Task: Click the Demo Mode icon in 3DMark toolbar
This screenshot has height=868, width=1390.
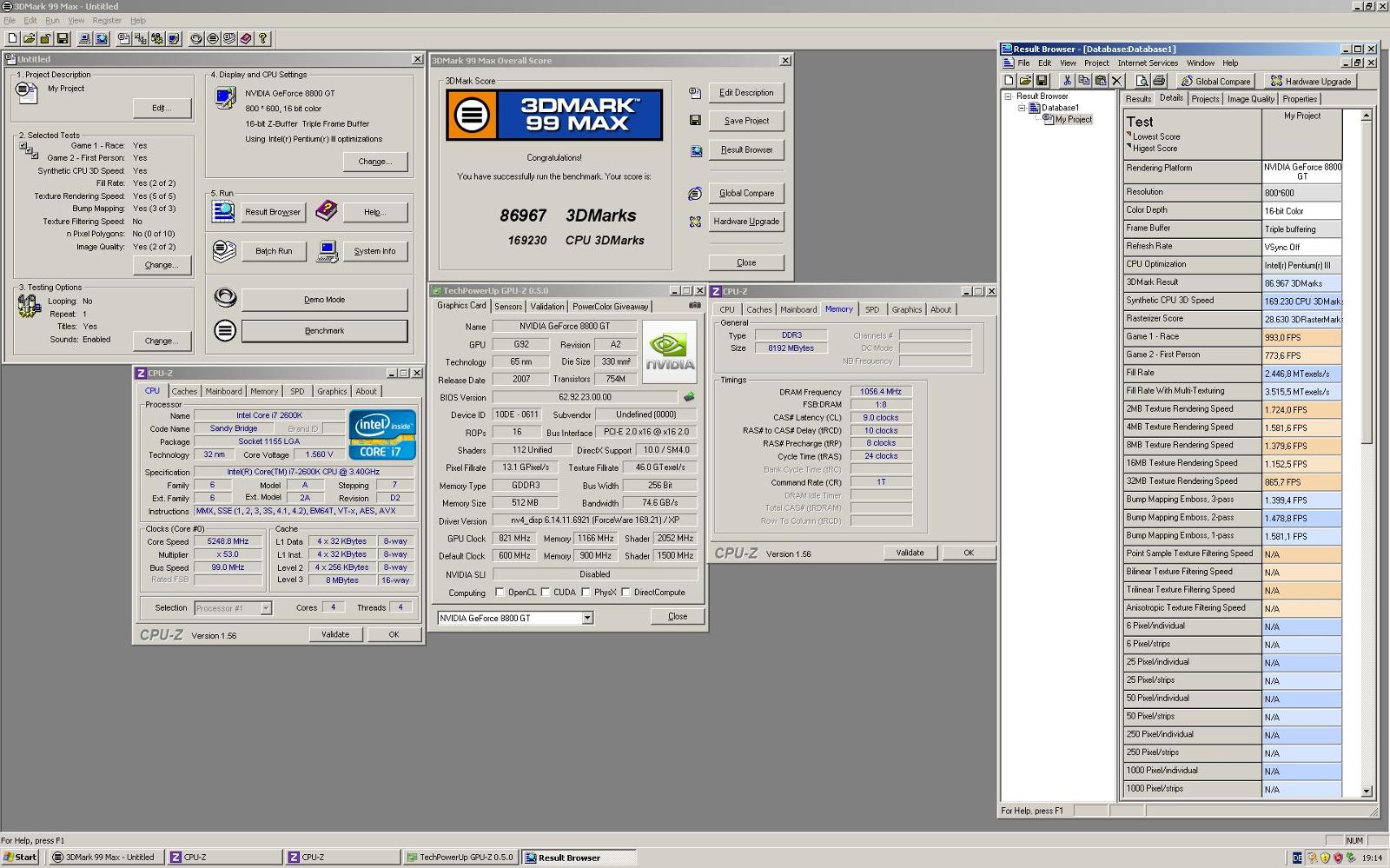Action: click(x=196, y=38)
